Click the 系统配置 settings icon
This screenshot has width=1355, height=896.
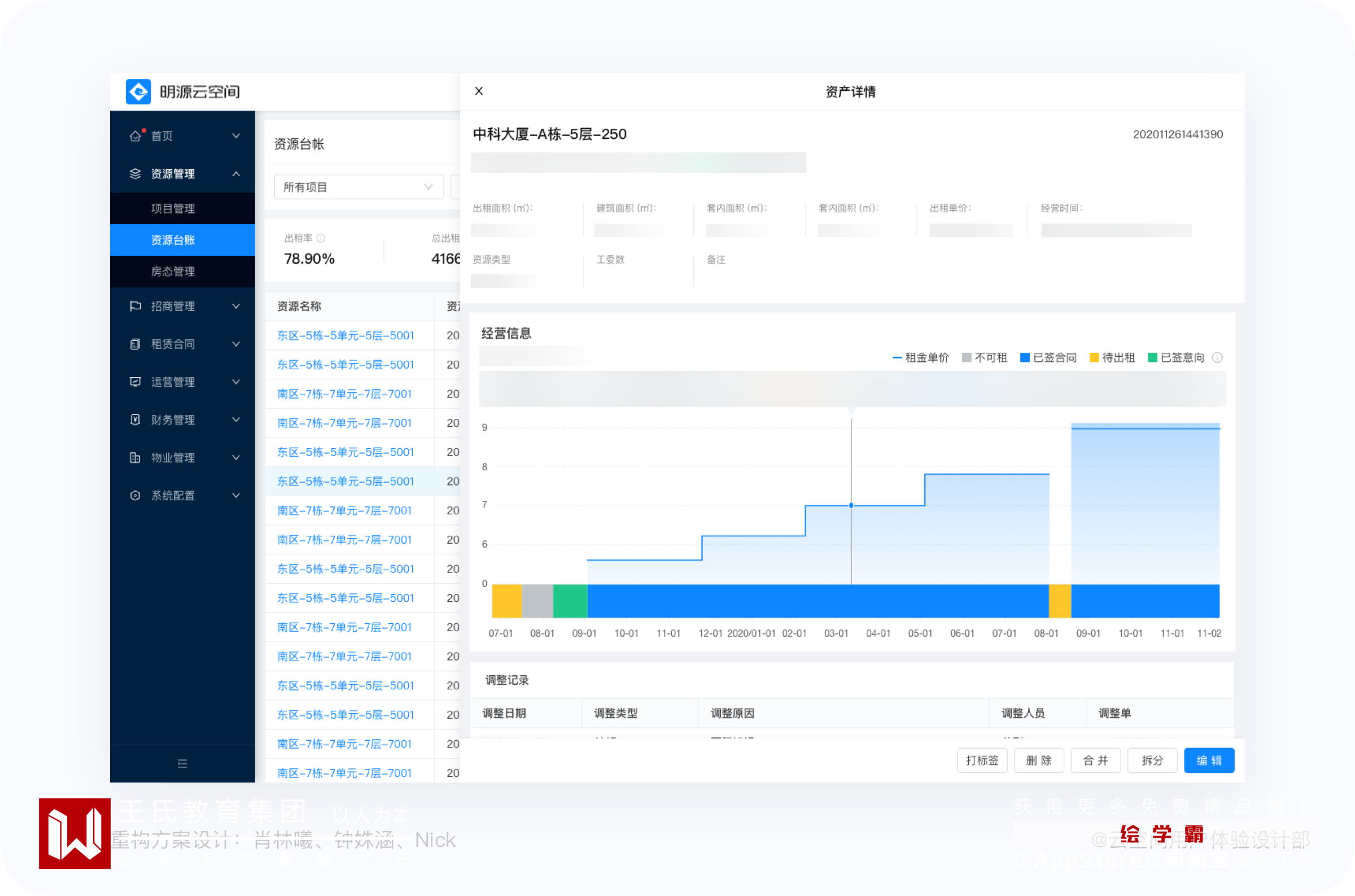tap(135, 496)
